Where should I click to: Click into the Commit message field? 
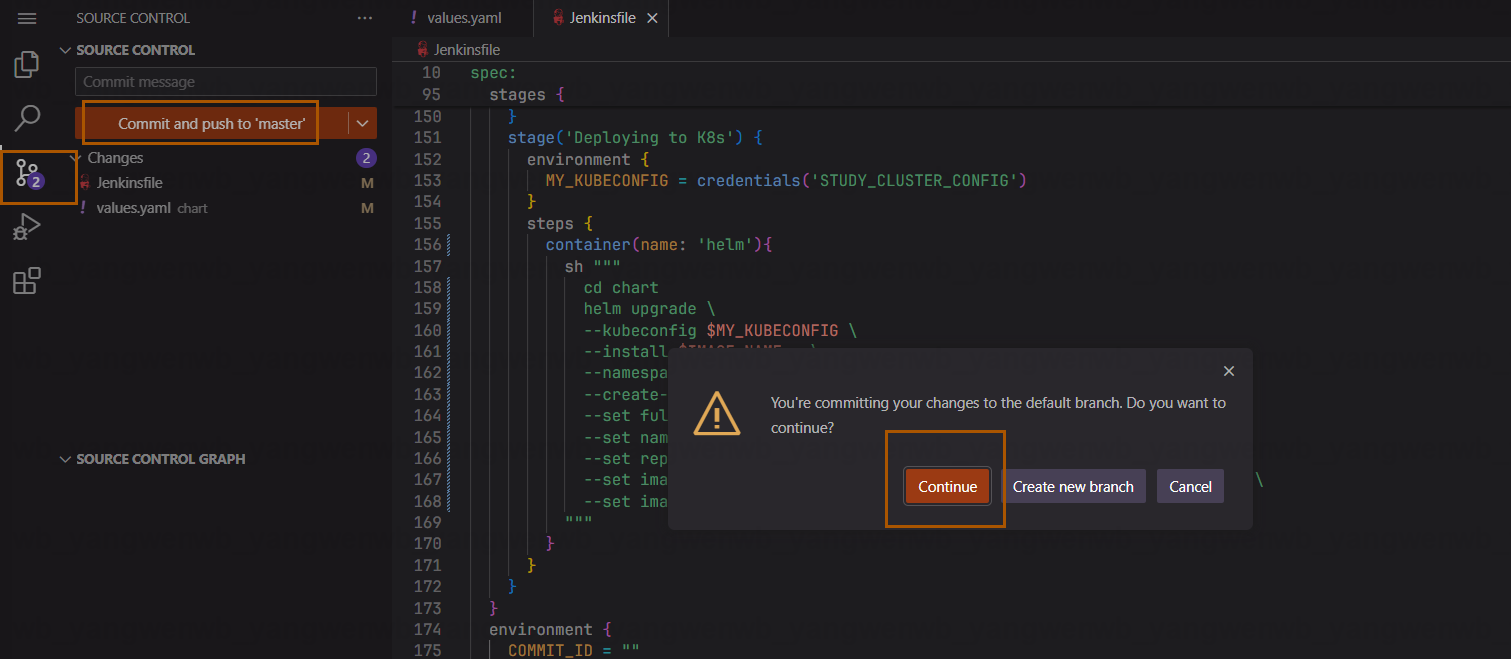click(x=226, y=82)
